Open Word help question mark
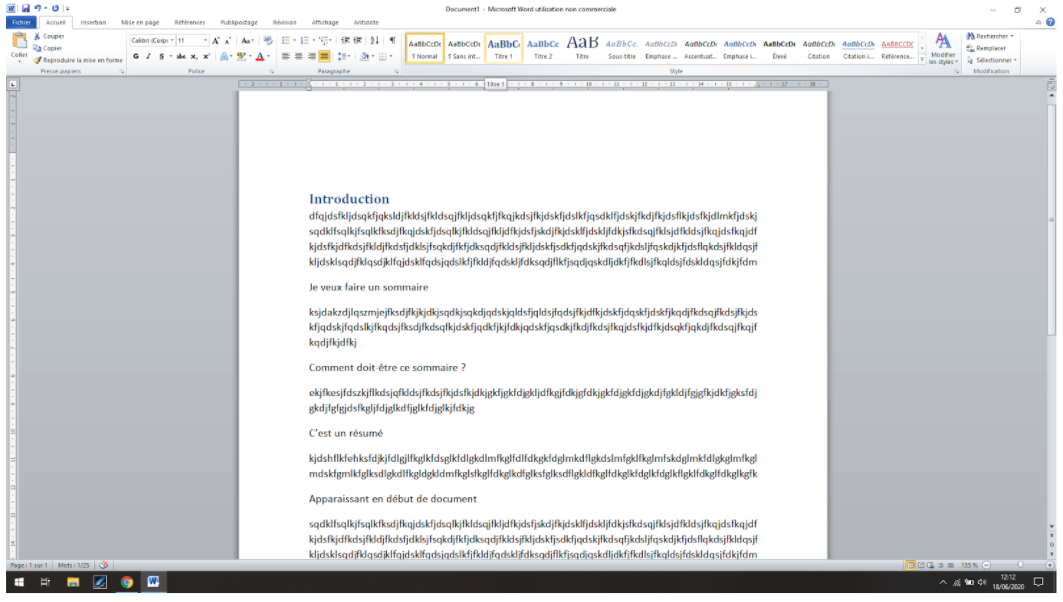The width and height of the screenshot is (1063, 602). (x=1050, y=22)
